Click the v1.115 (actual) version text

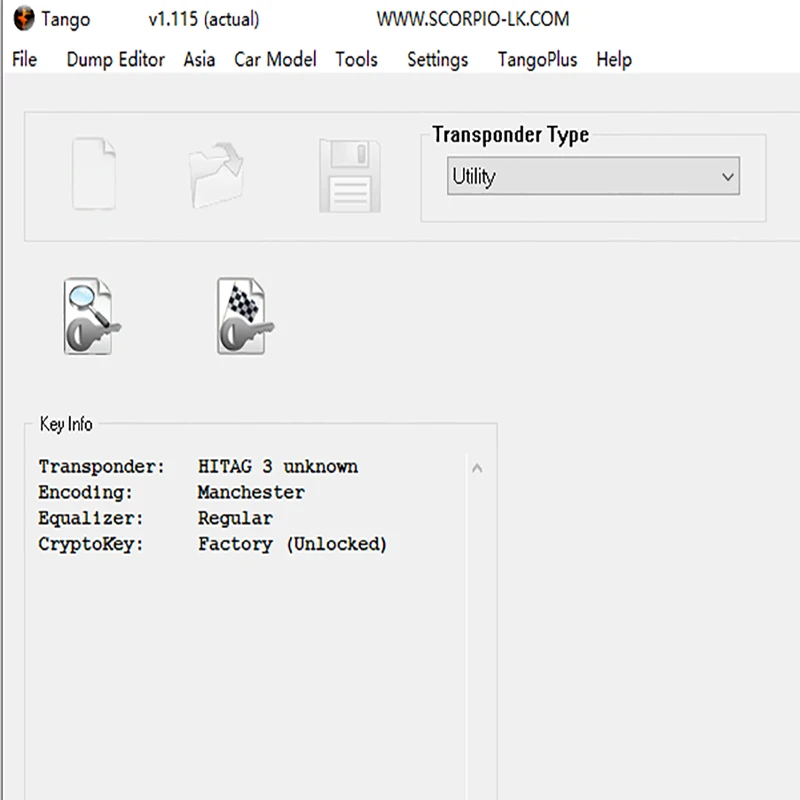pos(204,19)
